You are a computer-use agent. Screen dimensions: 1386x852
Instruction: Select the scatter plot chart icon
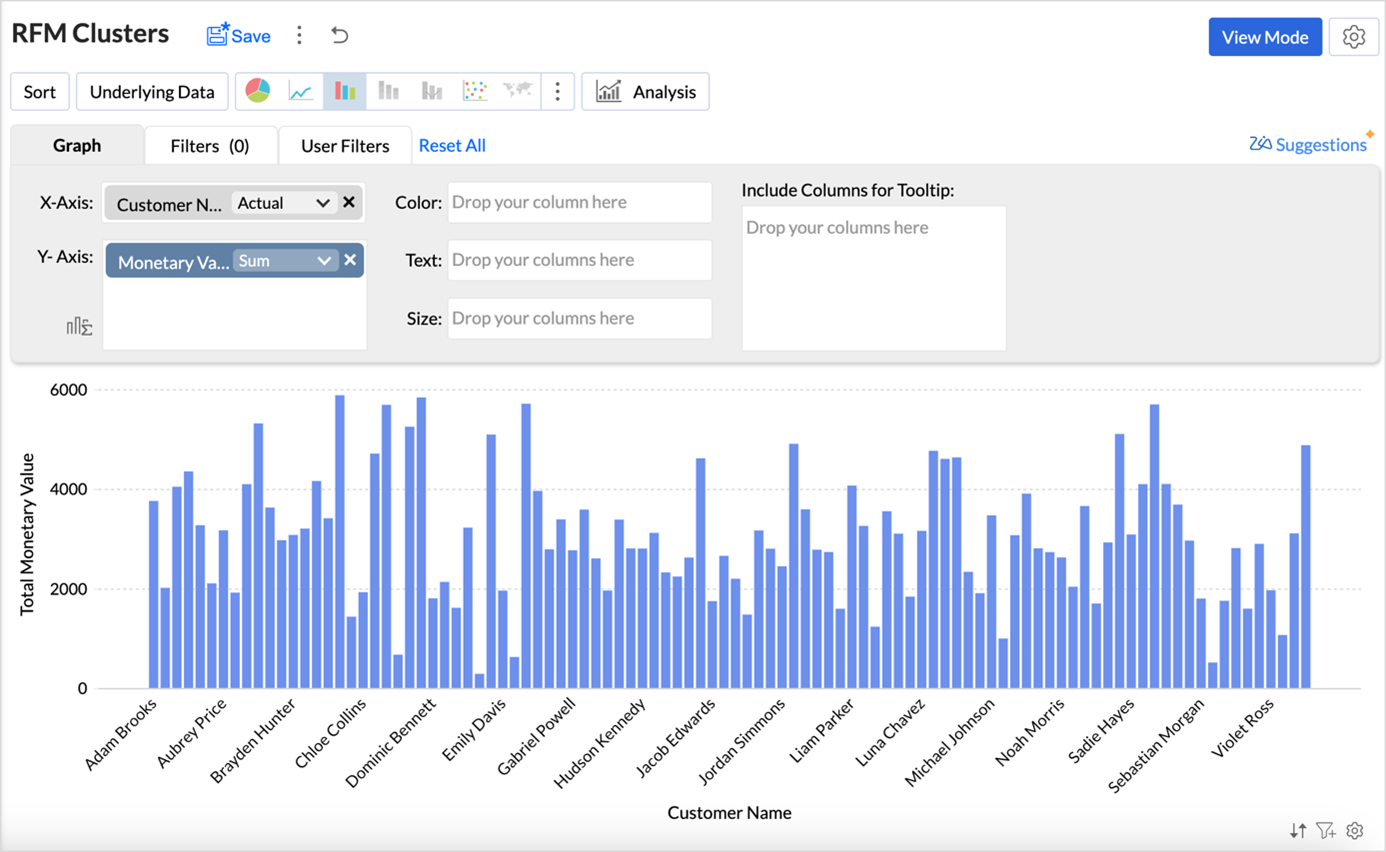click(x=475, y=91)
